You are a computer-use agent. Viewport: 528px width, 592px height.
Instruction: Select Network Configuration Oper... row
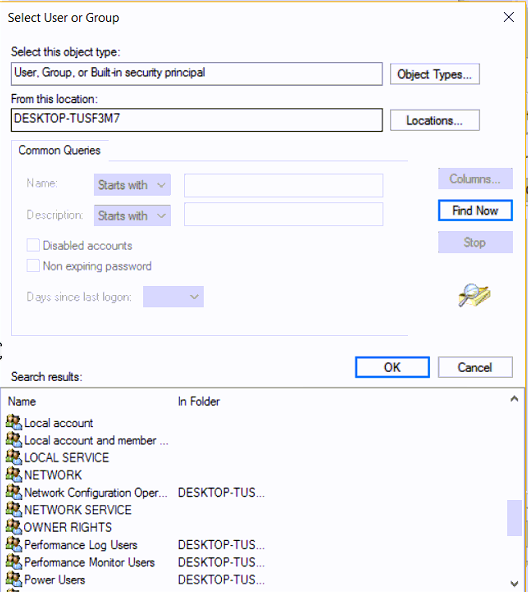[x=135, y=492]
